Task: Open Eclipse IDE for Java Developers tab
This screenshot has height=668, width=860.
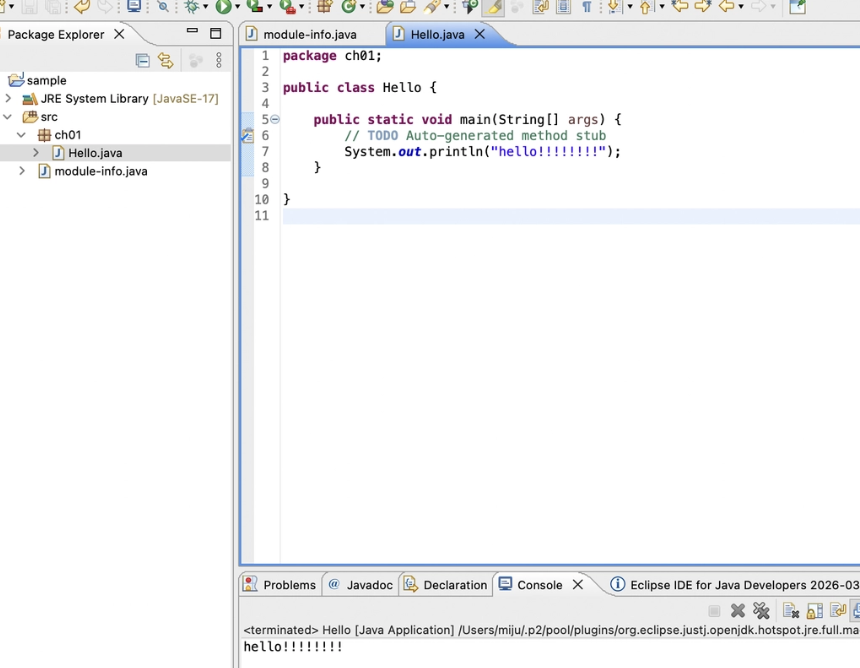Action: 735,585
